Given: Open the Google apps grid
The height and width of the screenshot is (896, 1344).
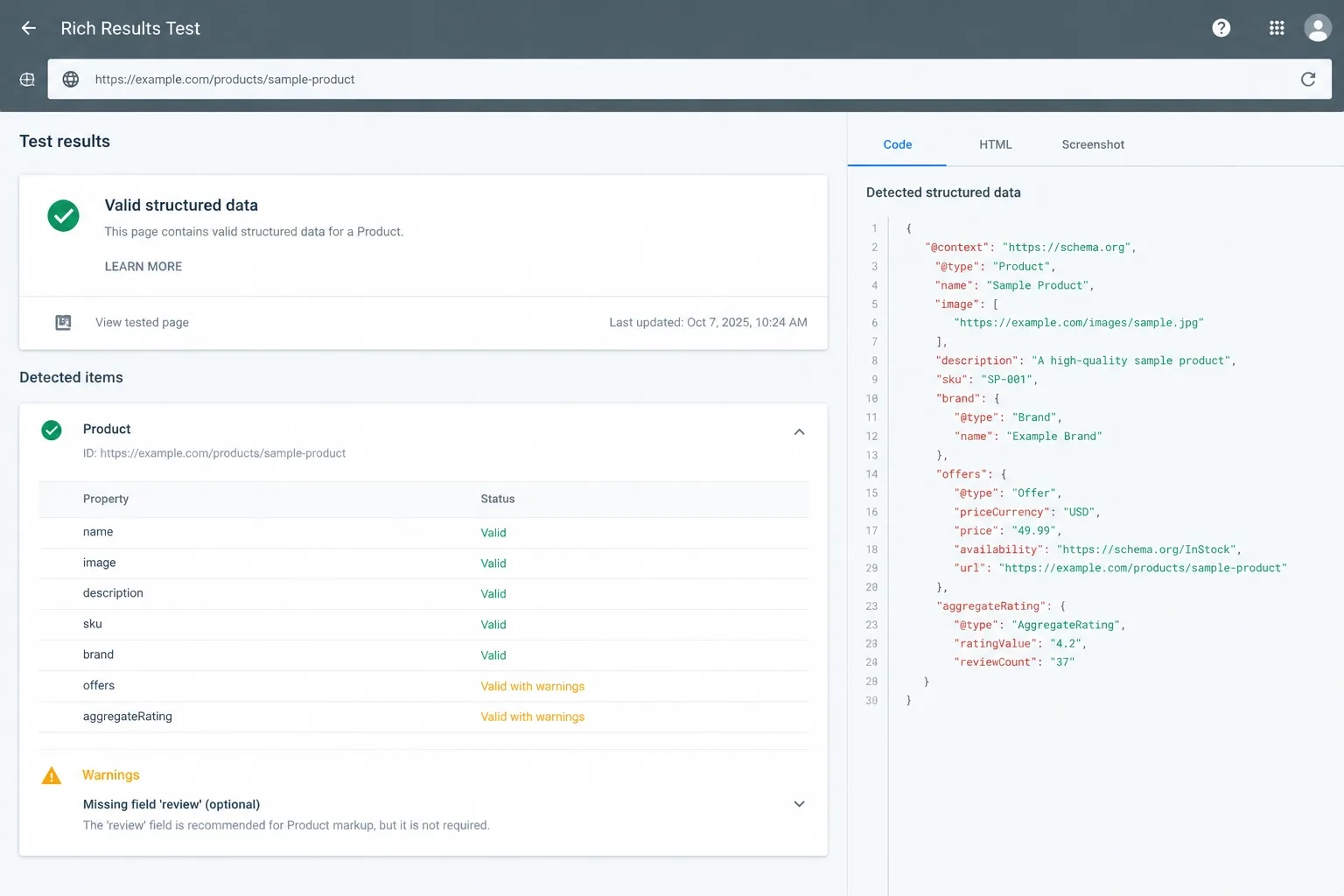Looking at the screenshot, I should coord(1277,28).
